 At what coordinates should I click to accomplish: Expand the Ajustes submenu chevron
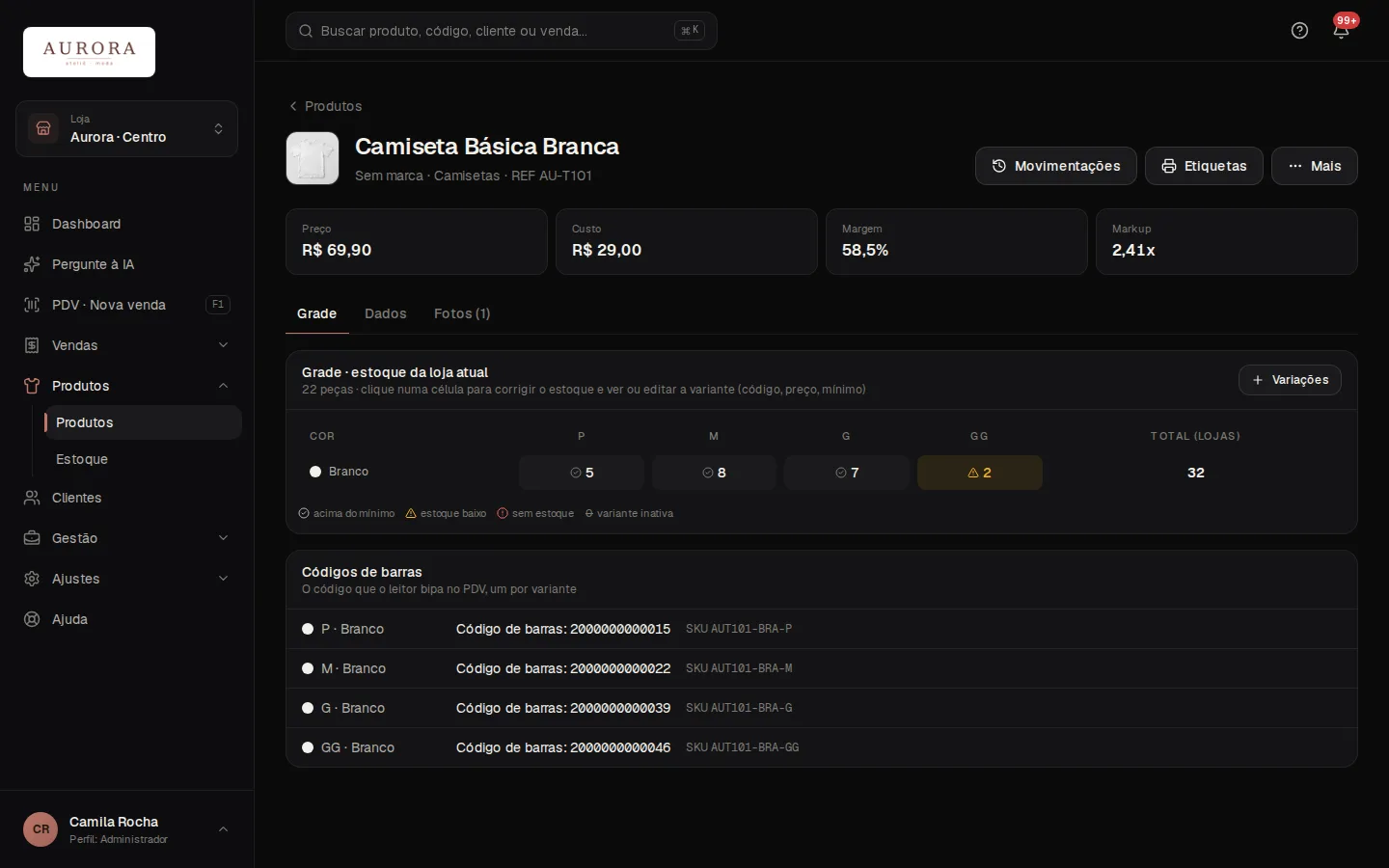[224, 579]
